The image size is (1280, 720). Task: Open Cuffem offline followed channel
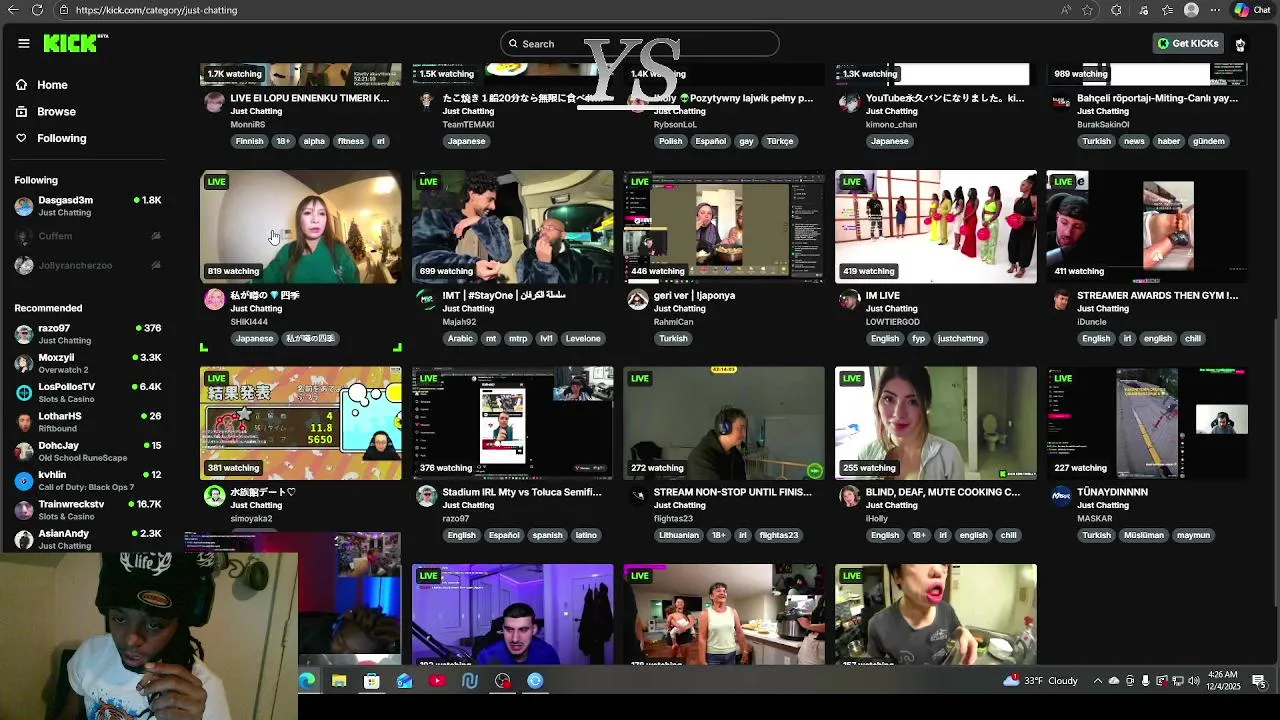[x=88, y=236]
